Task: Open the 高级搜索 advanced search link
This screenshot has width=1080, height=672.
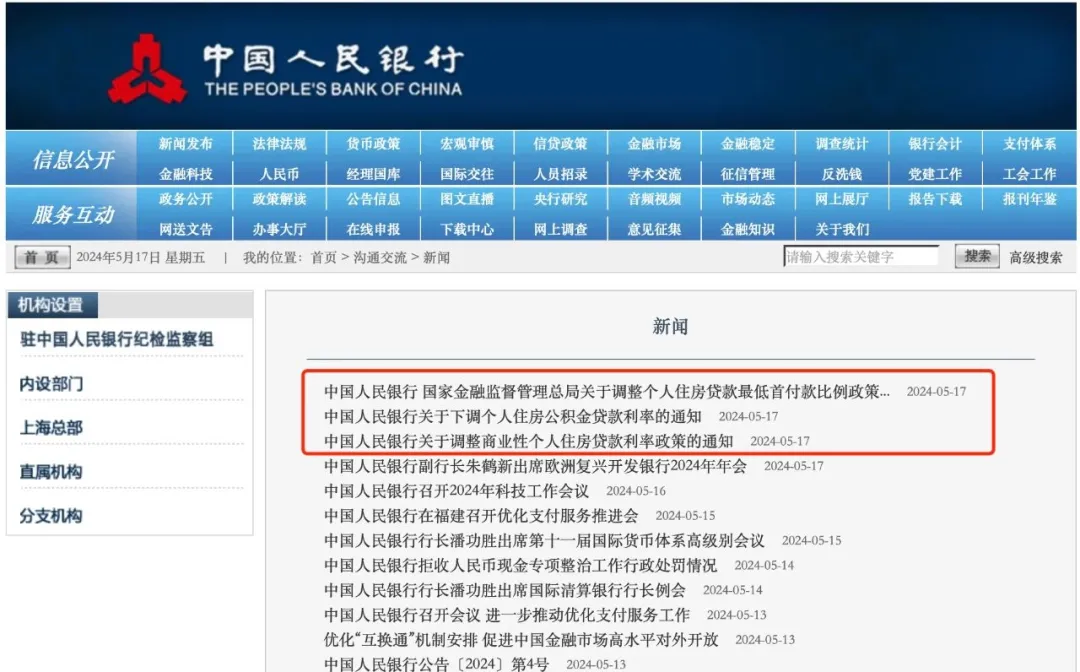Action: tap(1035, 258)
